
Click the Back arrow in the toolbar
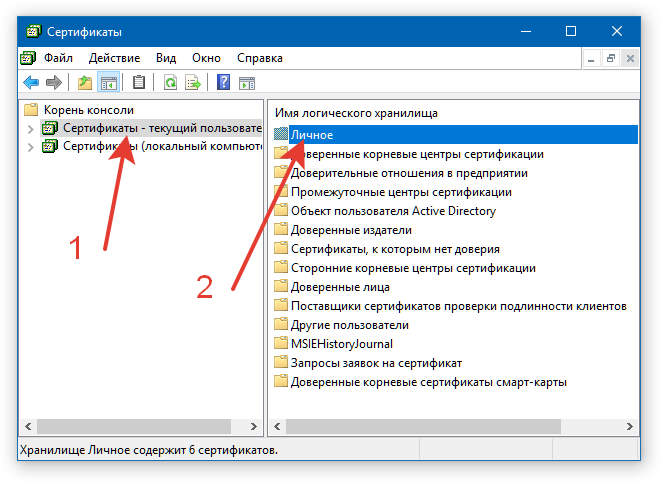(x=31, y=82)
